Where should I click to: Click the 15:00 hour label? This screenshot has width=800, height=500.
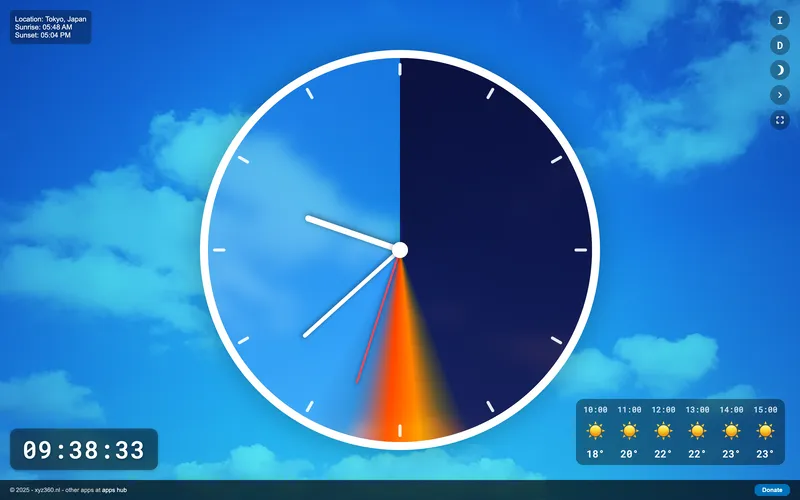pos(765,410)
